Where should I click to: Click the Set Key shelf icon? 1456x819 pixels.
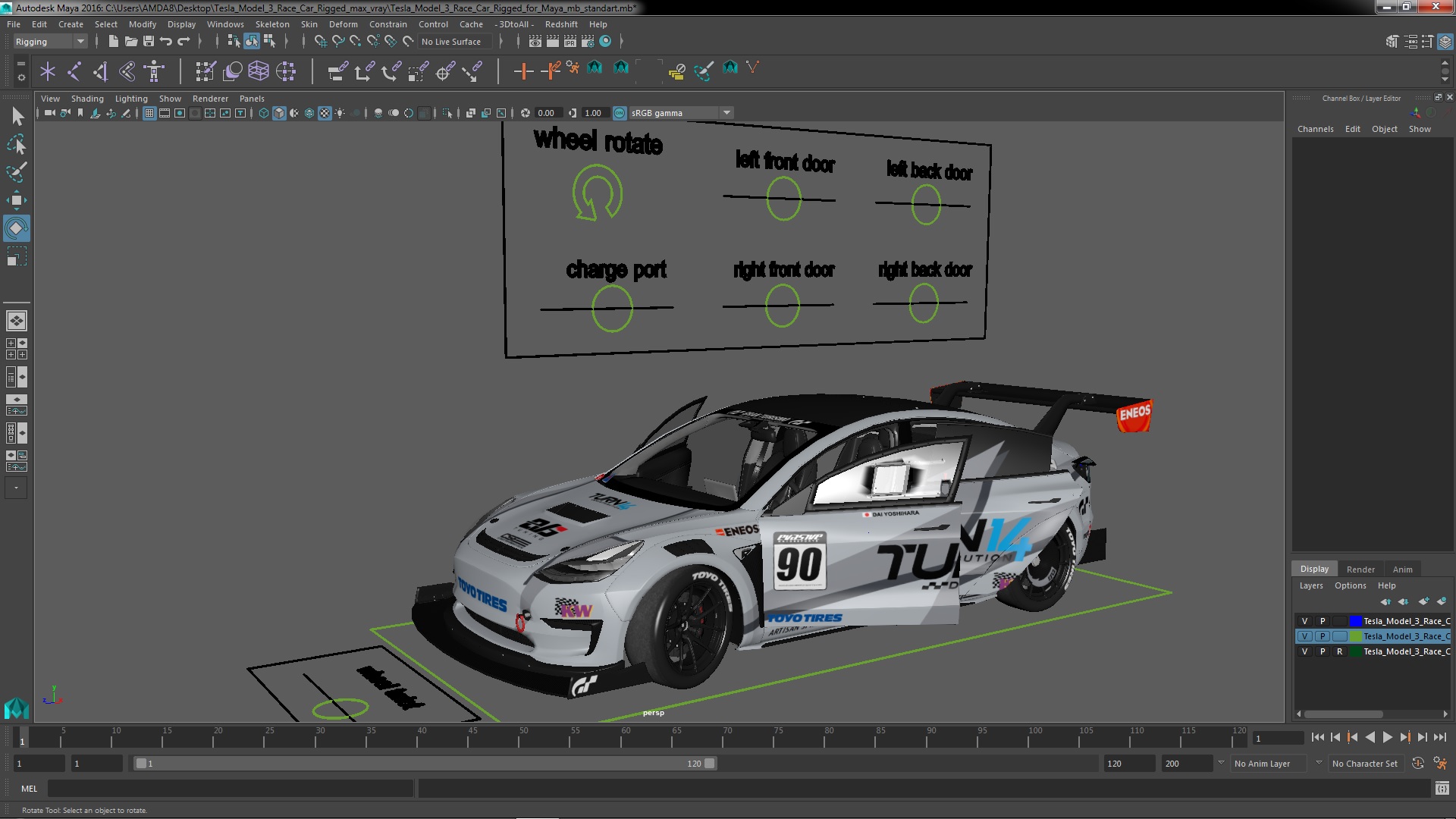tap(523, 71)
